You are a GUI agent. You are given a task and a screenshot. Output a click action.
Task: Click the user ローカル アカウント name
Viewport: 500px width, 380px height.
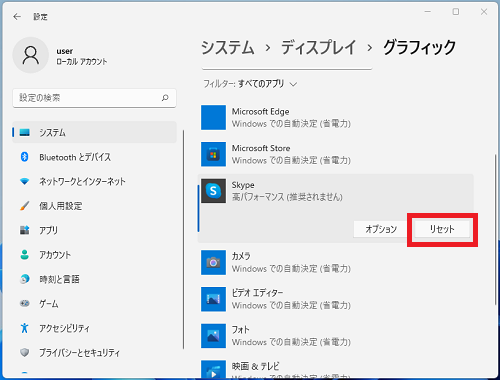pyautogui.click(x=82, y=56)
